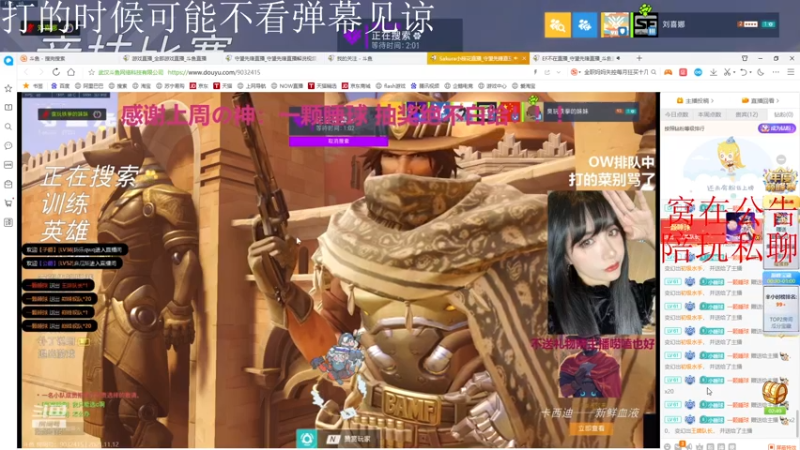This screenshot has width=800, height=450.
Task: Click the orange 立即查看 button in the video
Action: 591,428
